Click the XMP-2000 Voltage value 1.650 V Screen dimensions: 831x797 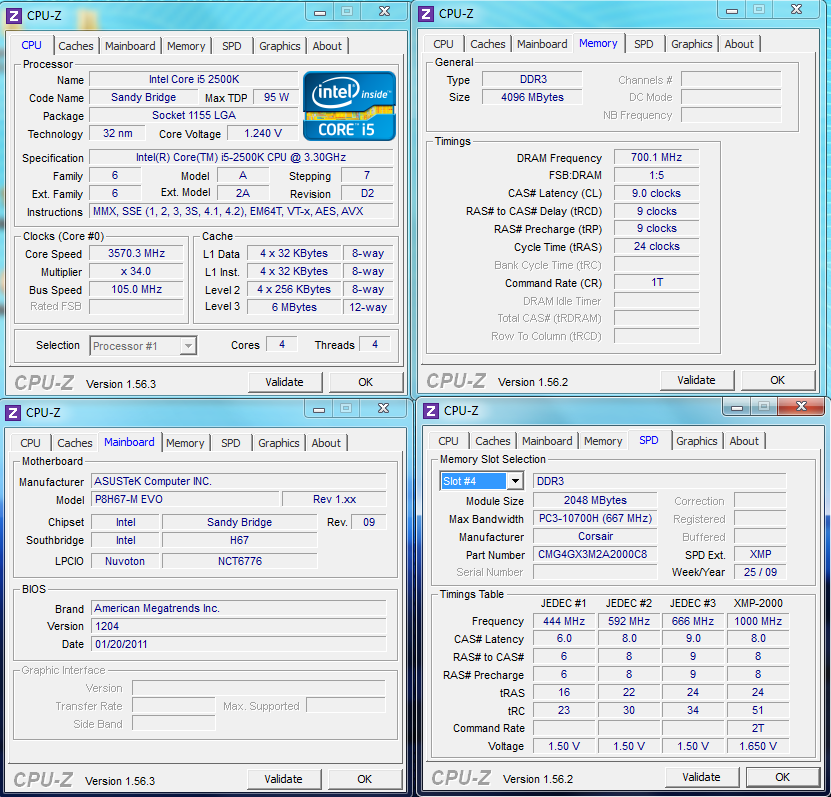[758, 746]
